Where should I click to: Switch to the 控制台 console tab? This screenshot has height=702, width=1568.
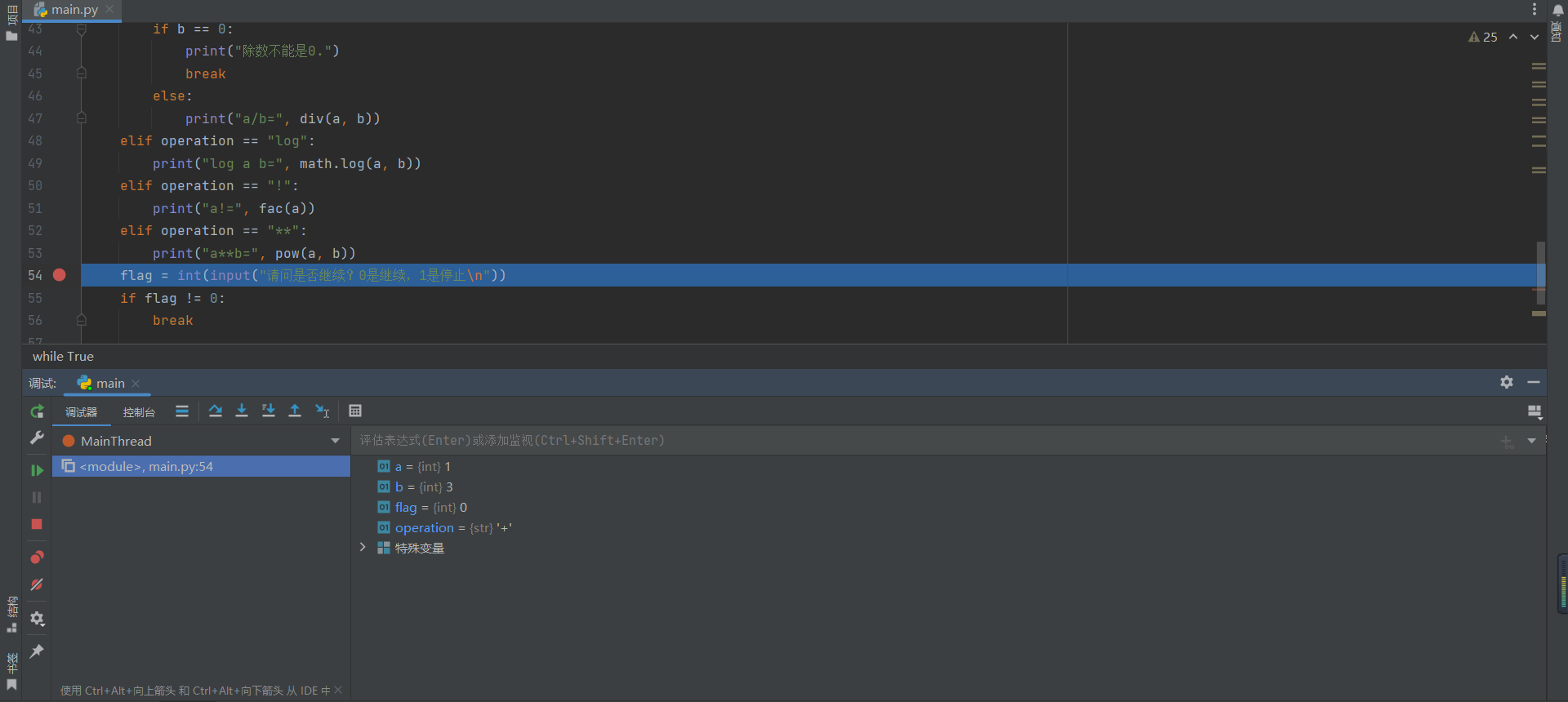pos(139,412)
